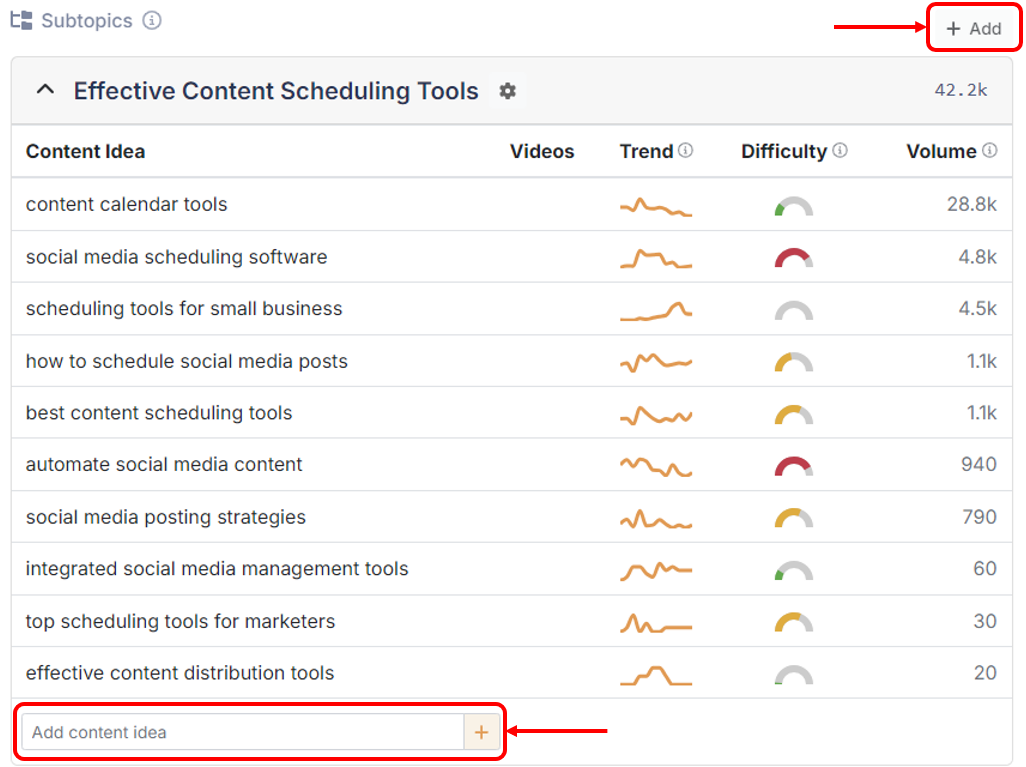Screen dimensions: 1026x767
Task: Open the effective content distribution tools idea
Action: (179, 673)
